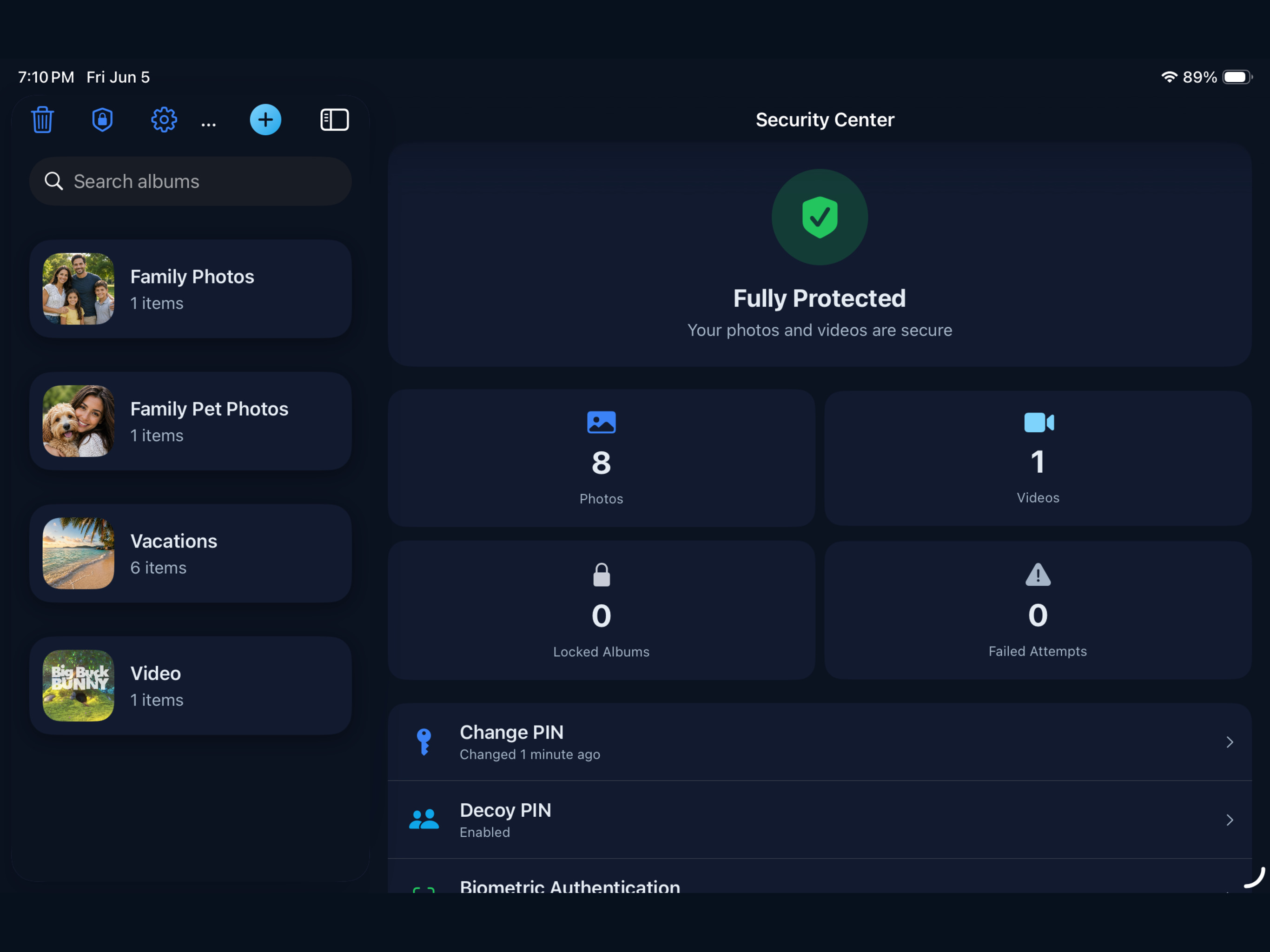Screen dimensions: 1270x952
Task: Open the Family Pet Photos album
Action: (190, 421)
